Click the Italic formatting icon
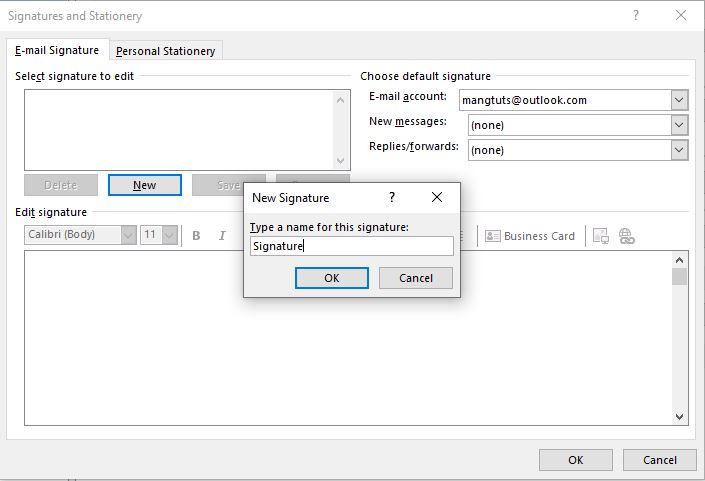 (x=222, y=236)
